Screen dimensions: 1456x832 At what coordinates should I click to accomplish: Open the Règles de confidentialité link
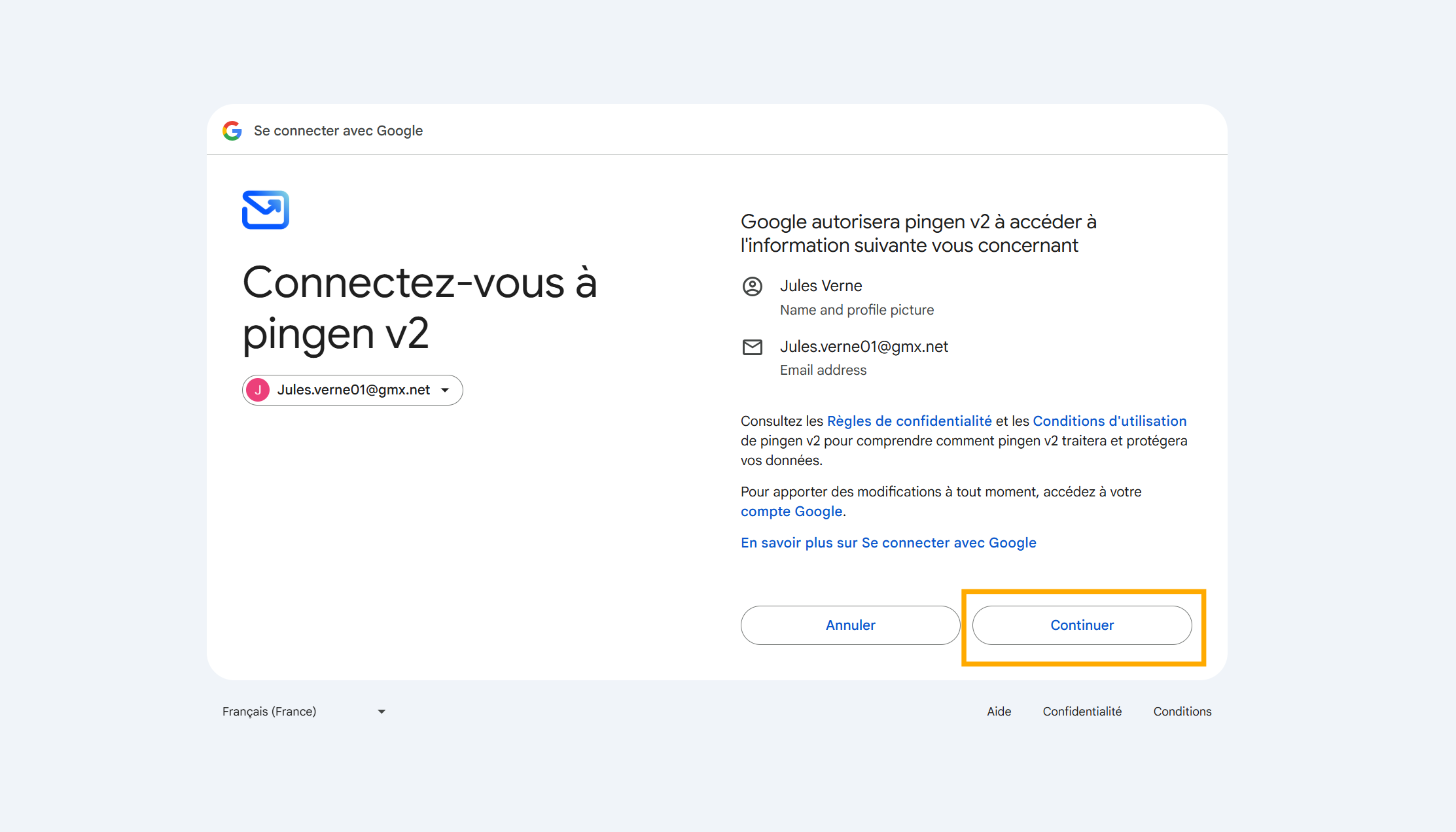click(x=909, y=421)
